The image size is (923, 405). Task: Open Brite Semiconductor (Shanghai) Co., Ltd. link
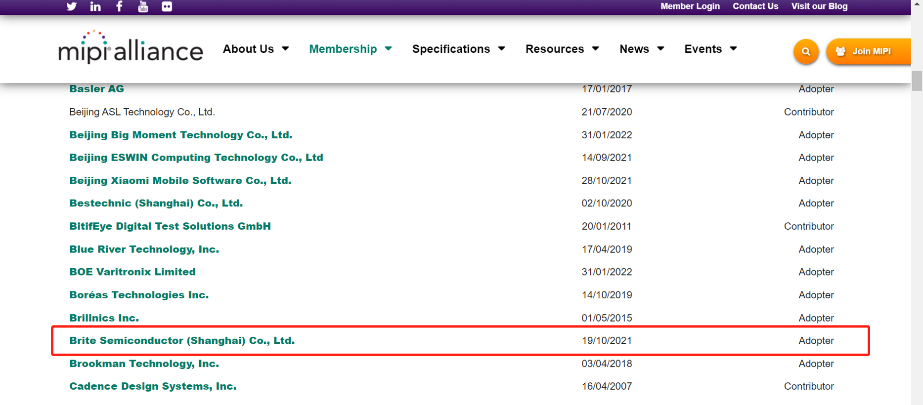(x=182, y=341)
